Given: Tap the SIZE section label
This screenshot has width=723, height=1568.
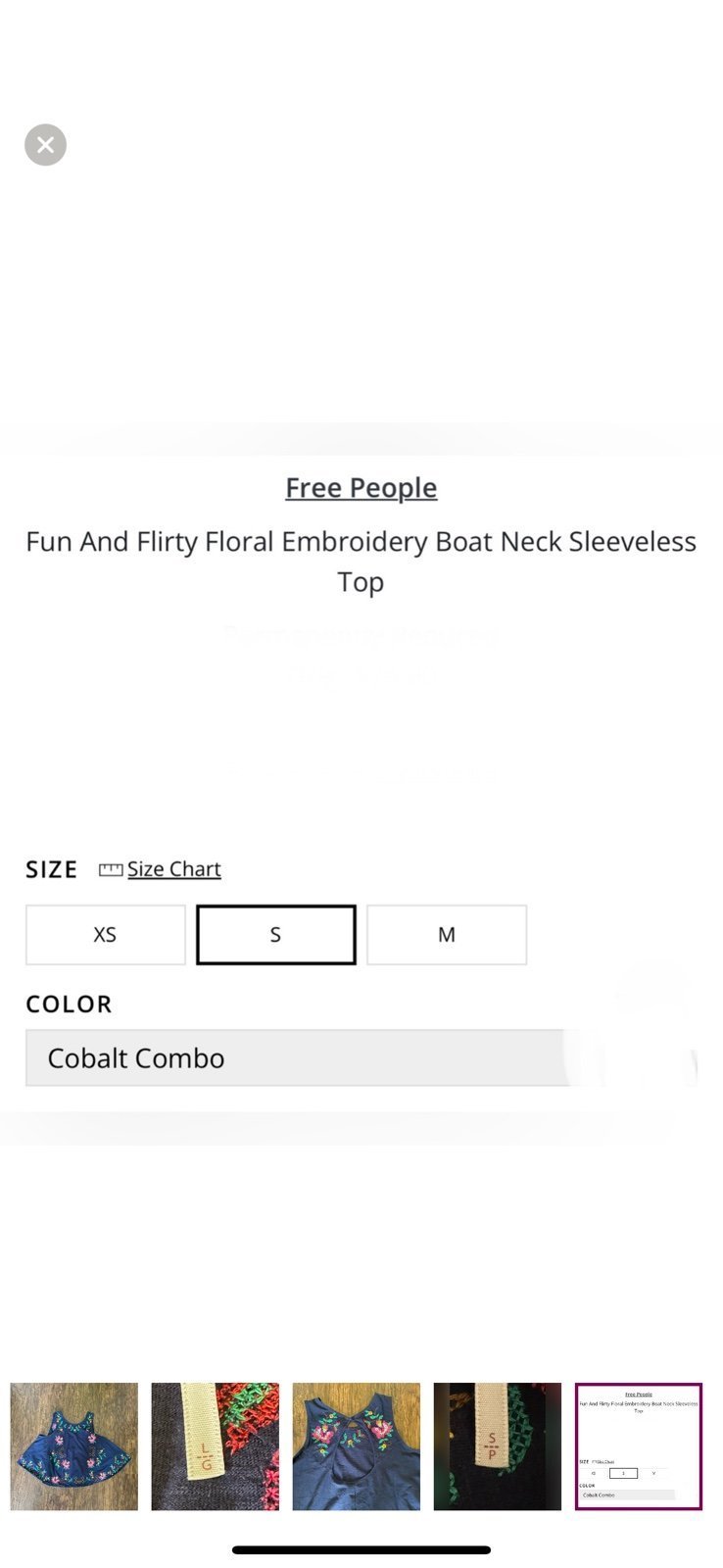Looking at the screenshot, I should [x=52, y=869].
